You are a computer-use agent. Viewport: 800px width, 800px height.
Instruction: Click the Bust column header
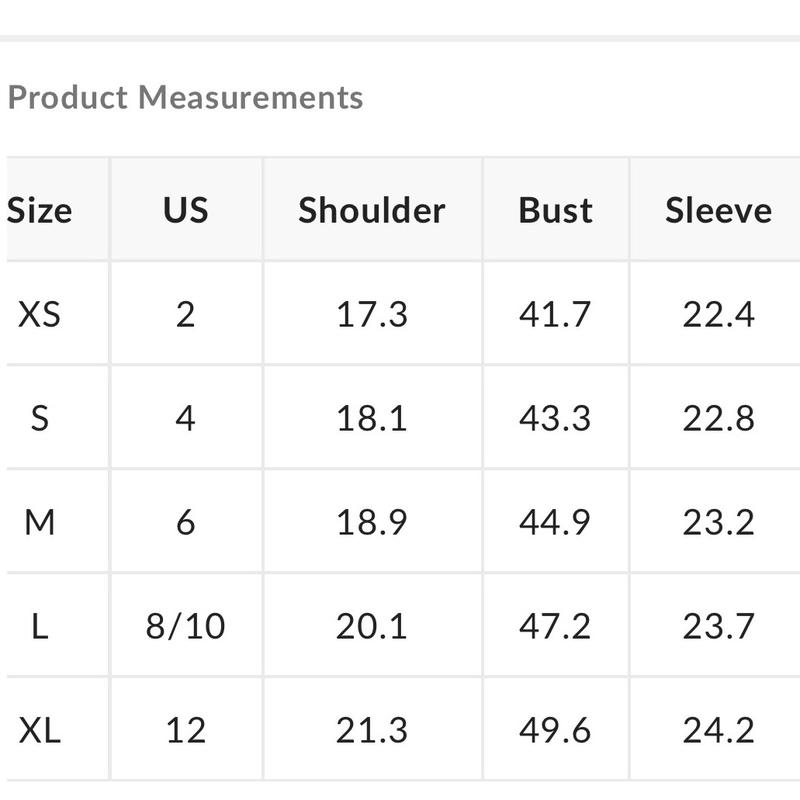point(556,211)
